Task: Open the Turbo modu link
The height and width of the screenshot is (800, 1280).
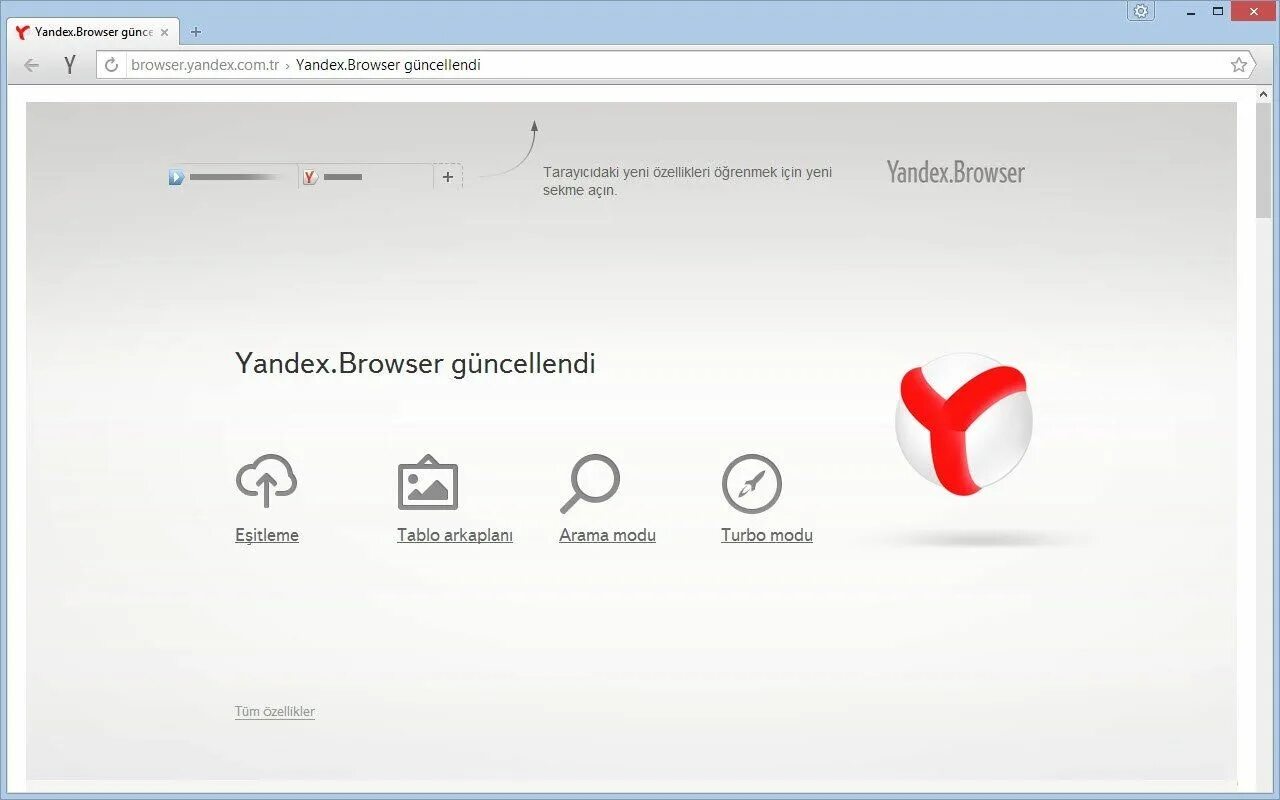Action: pyautogui.click(x=767, y=535)
